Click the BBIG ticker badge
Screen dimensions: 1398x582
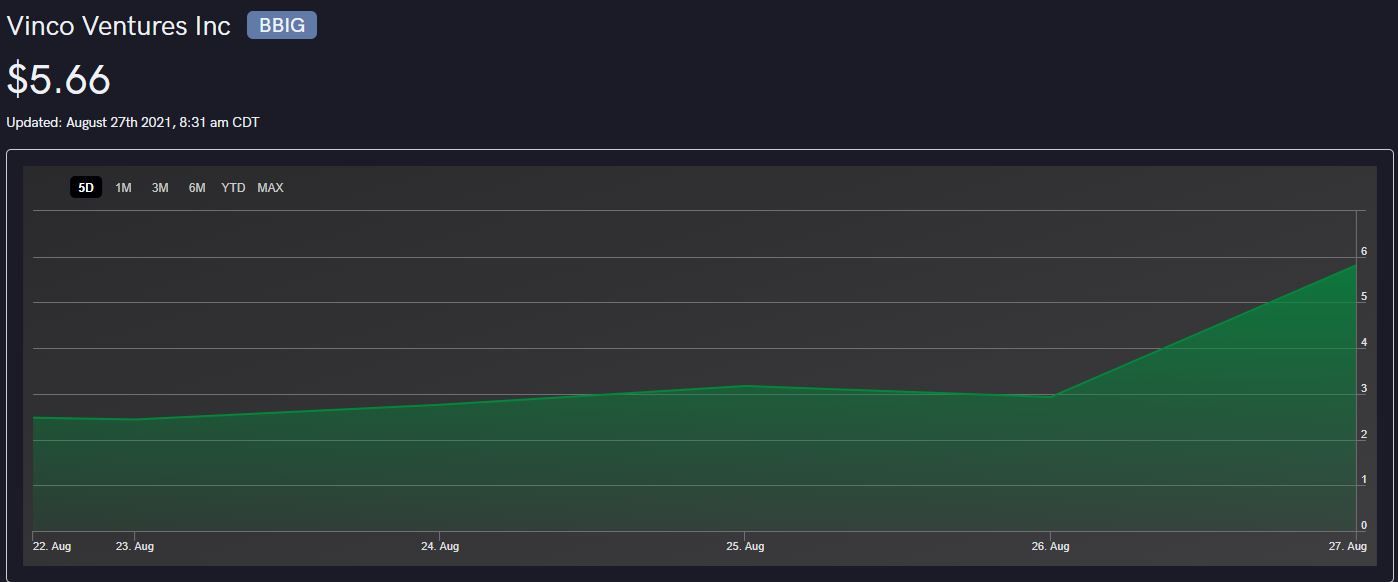(x=282, y=26)
